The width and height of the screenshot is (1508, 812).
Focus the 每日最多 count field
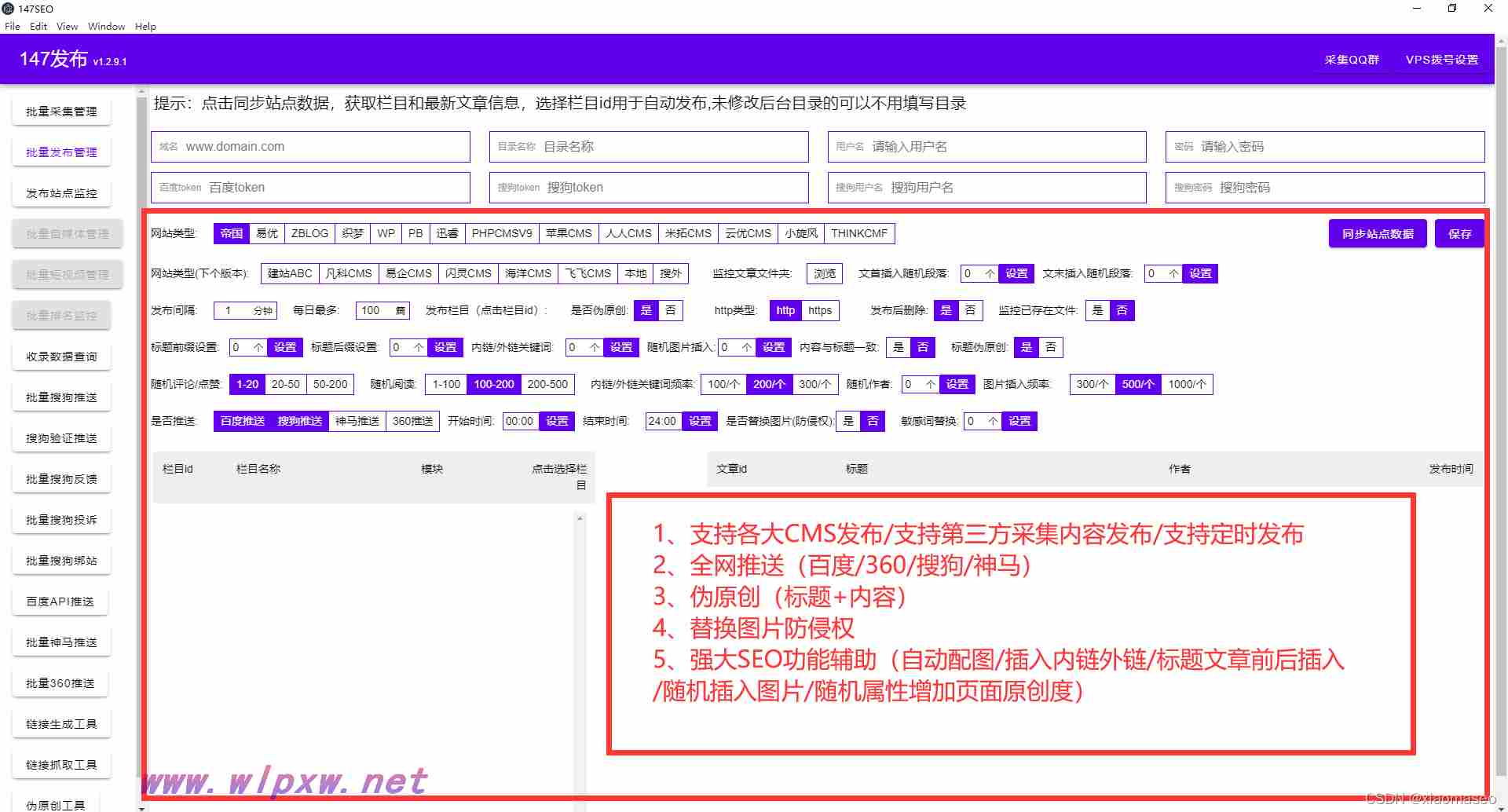pyautogui.click(x=382, y=310)
